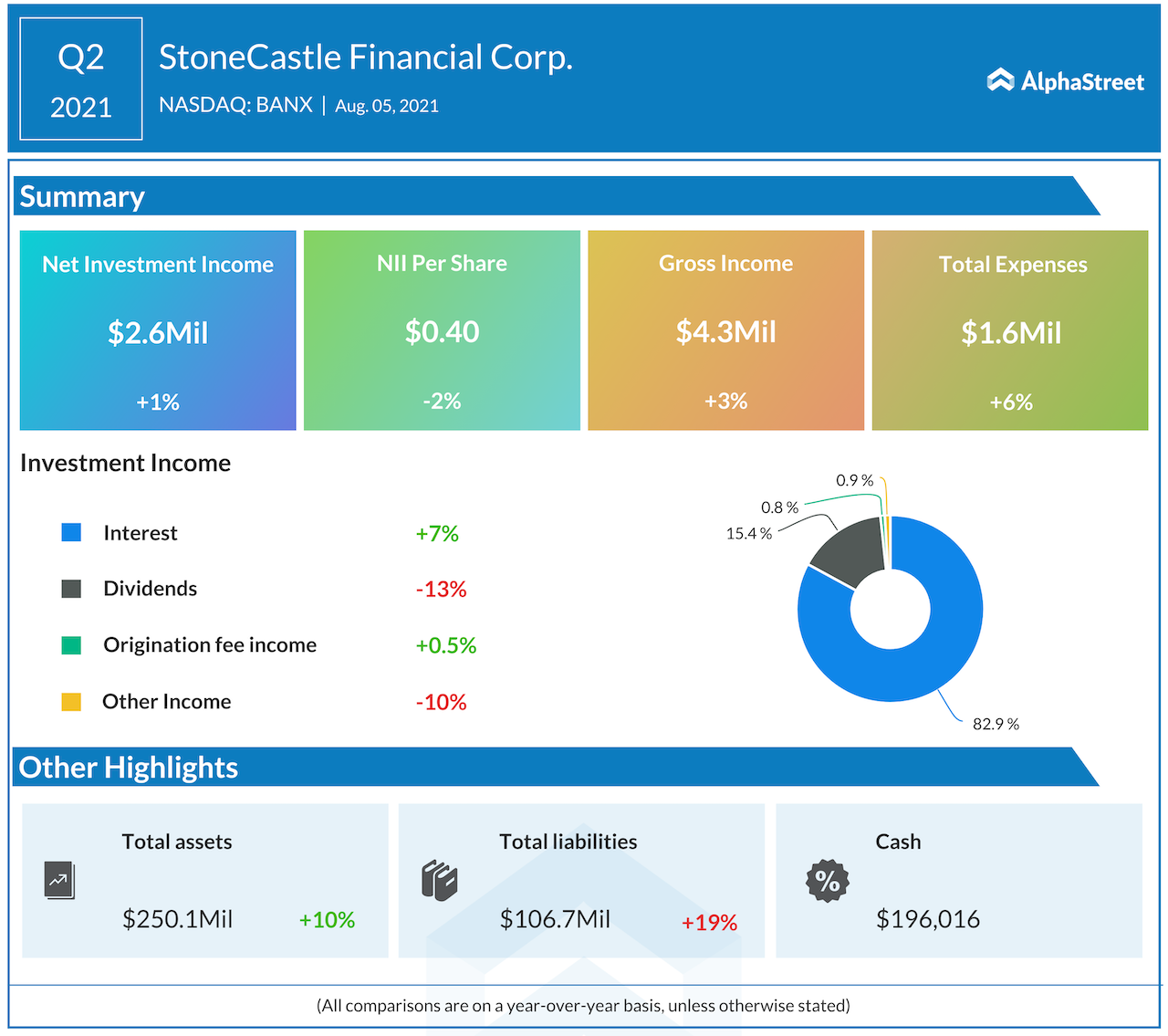The image size is (1168, 1036).
Task: Click the 0.8 % donut chart label
Action: point(780,508)
